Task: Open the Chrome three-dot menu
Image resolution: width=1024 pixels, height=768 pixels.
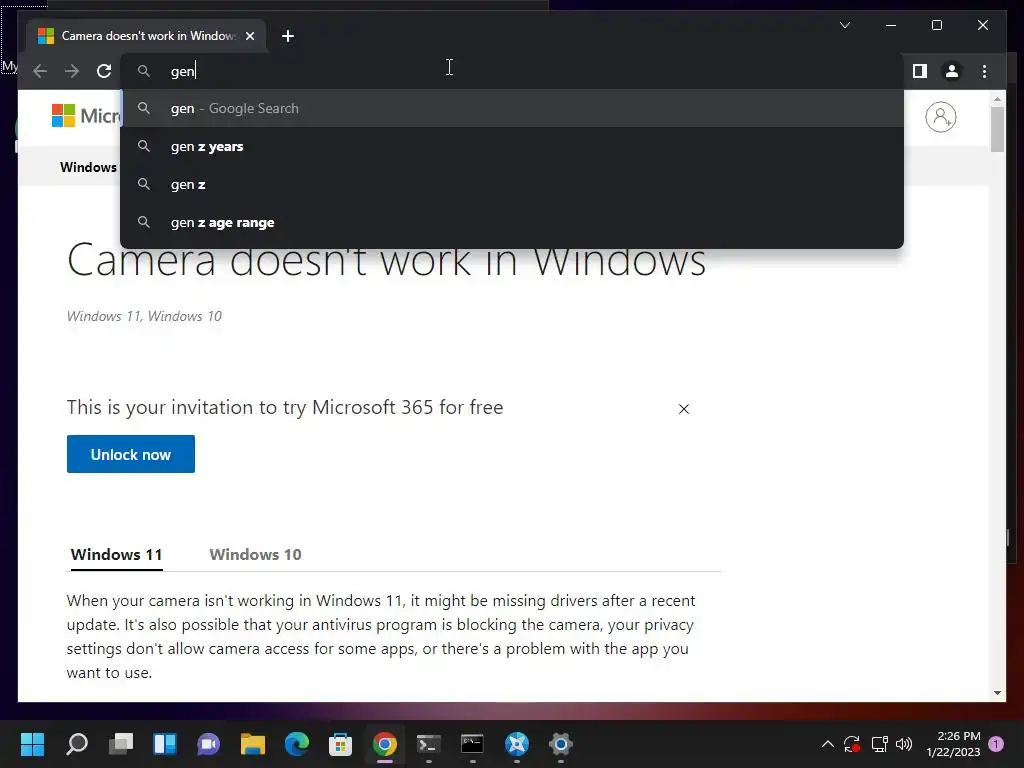Action: tap(984, 71)
